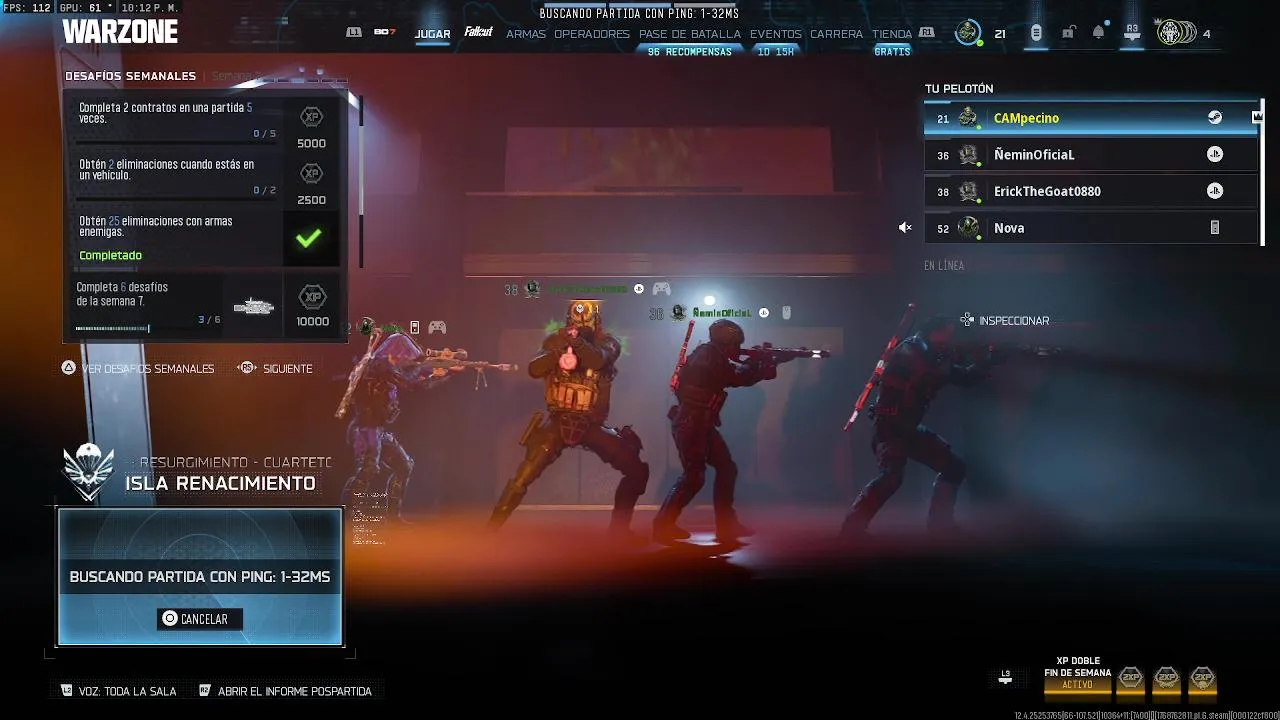Click contracts challenge progress bar 0 / 5

(178, 142)
